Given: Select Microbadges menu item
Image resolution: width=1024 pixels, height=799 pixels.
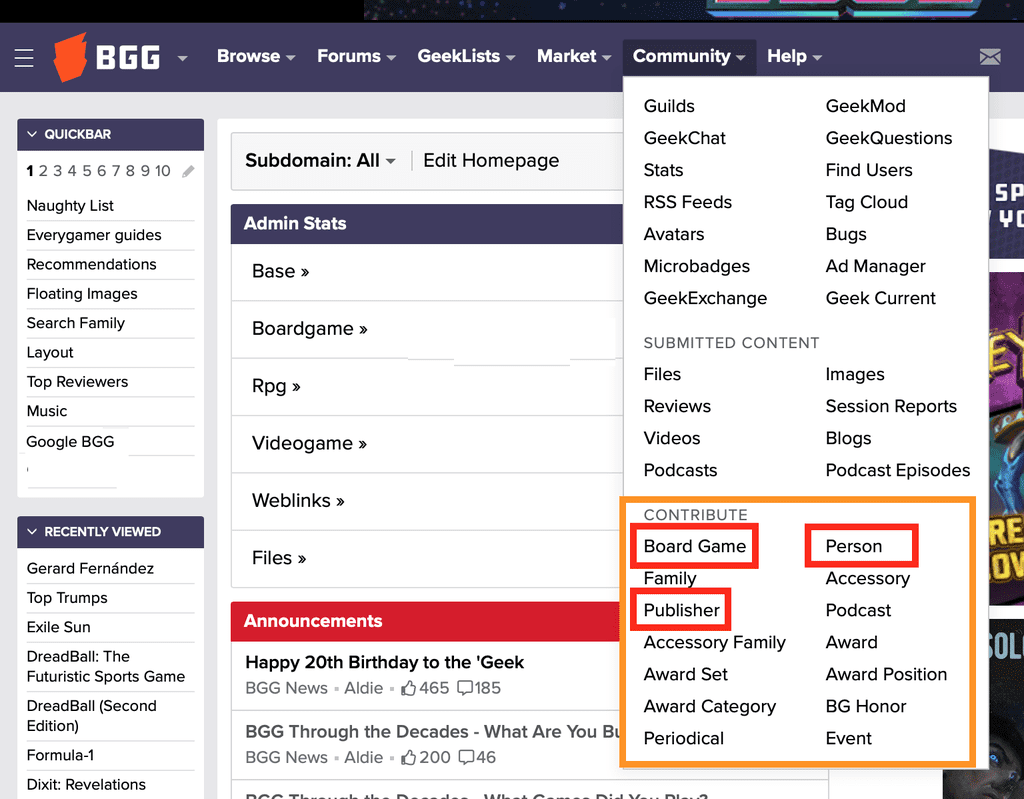Looking at the screenshot, I should (x=696, y=266).
